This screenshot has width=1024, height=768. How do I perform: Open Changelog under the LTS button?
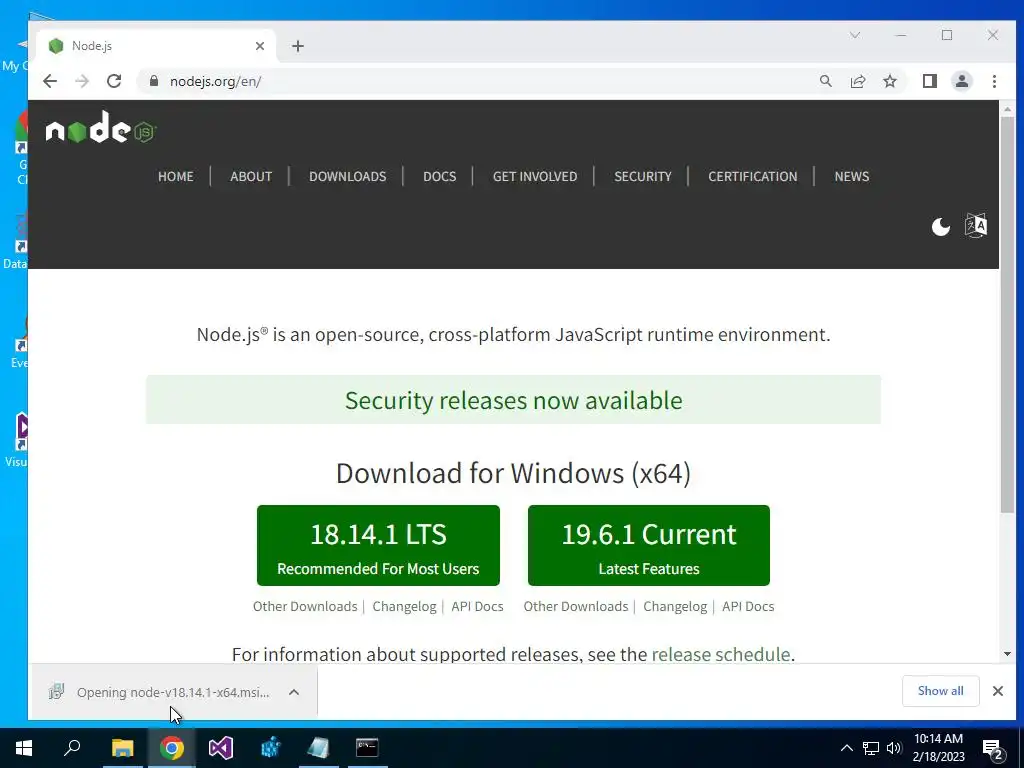click(x=404, y=606)
